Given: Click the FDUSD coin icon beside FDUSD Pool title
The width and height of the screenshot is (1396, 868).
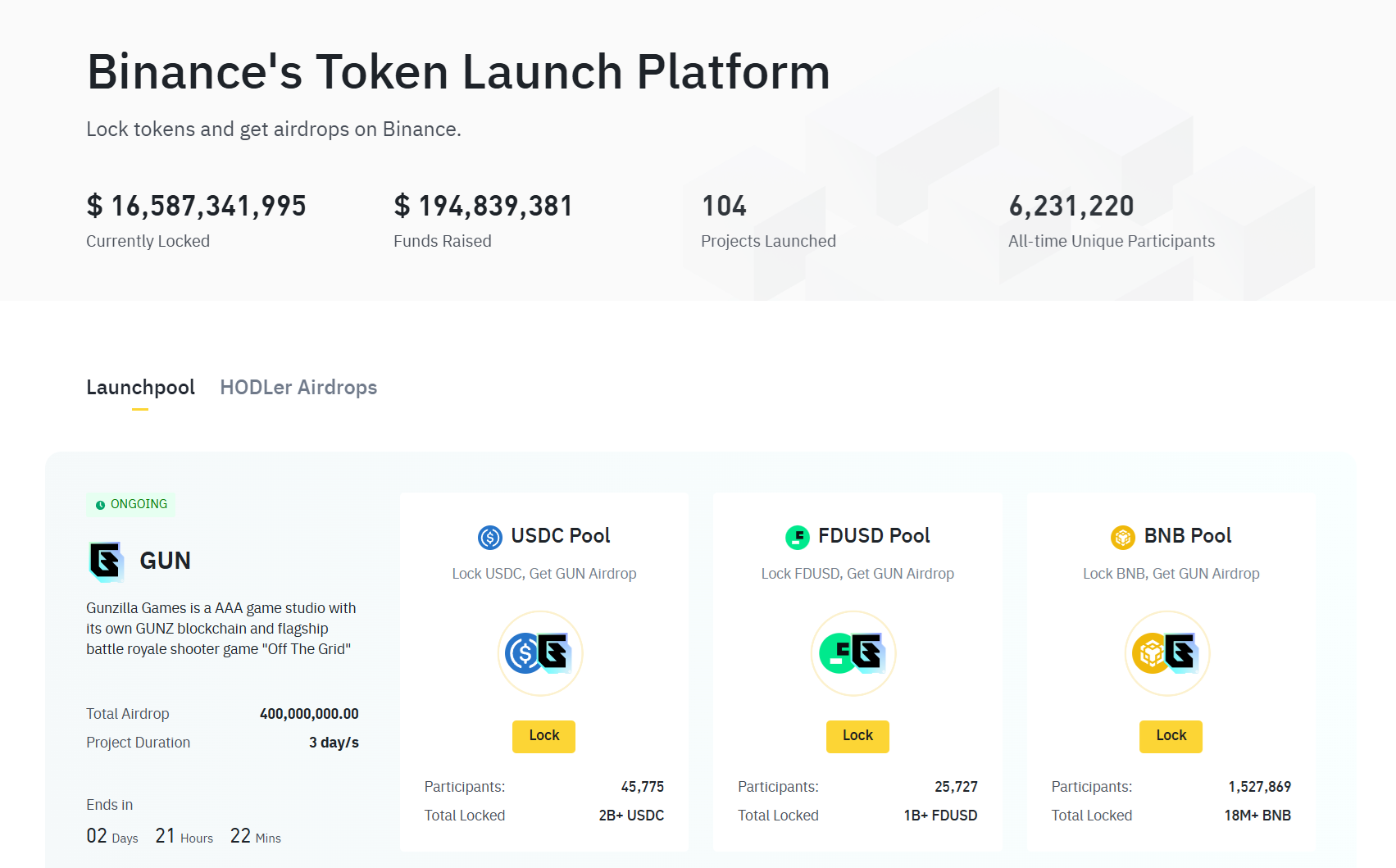Looking at the screenshot, I should point(798,537).
